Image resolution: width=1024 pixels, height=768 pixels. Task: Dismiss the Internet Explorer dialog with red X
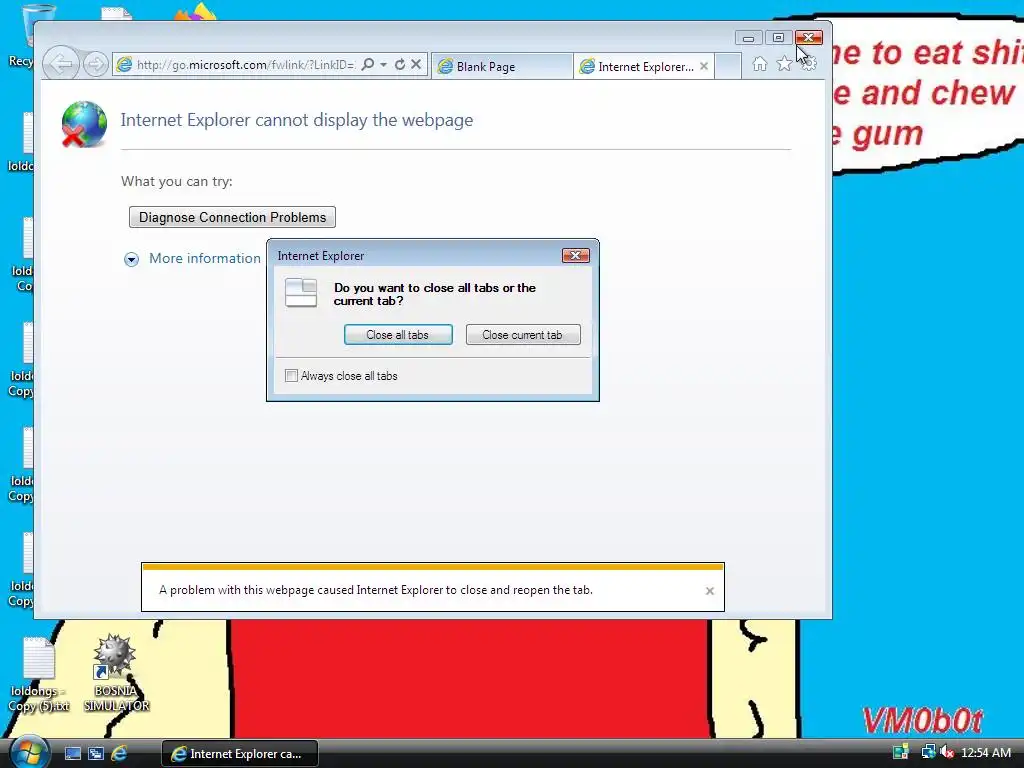(575, 255)
